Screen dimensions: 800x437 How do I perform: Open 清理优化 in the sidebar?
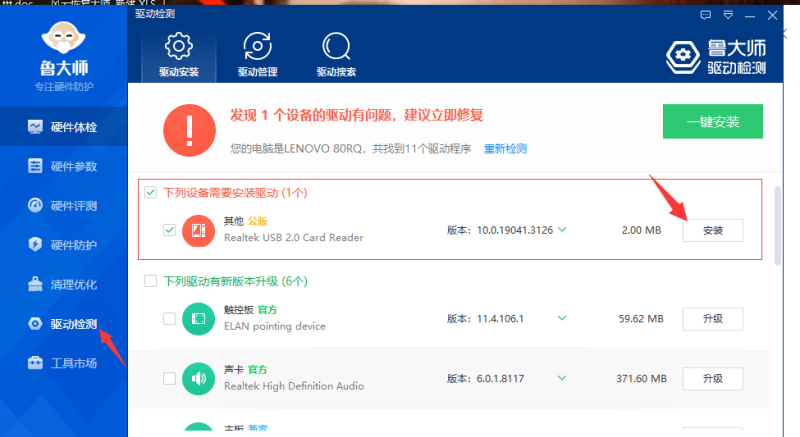63,284
